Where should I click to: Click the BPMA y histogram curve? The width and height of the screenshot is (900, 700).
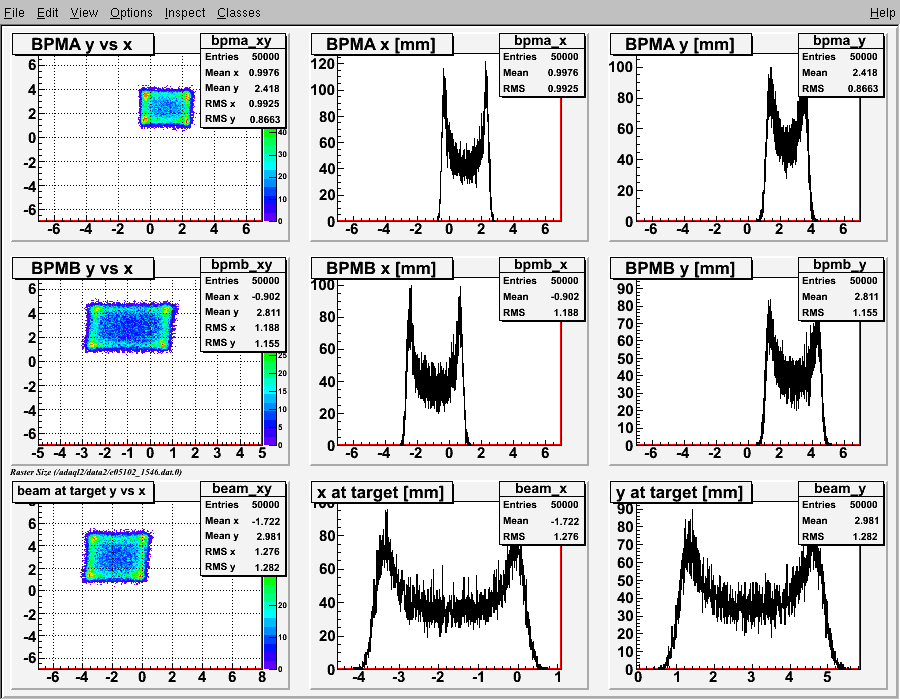coord(786,143)
